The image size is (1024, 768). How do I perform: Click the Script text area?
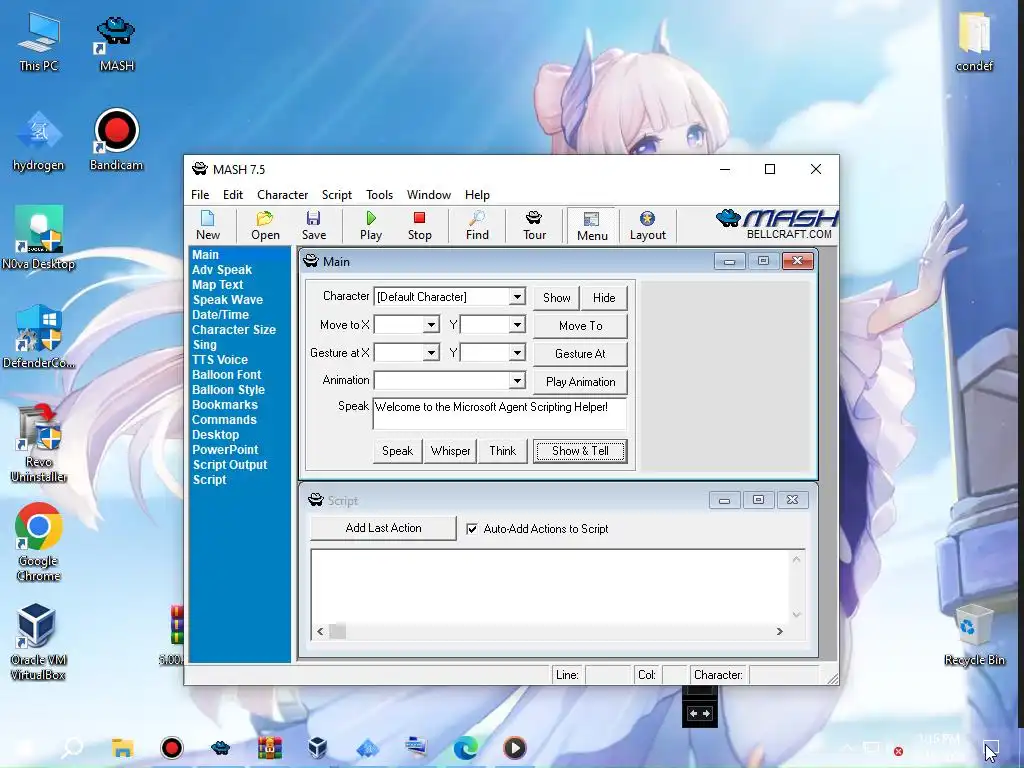click(x=551, y=586)
